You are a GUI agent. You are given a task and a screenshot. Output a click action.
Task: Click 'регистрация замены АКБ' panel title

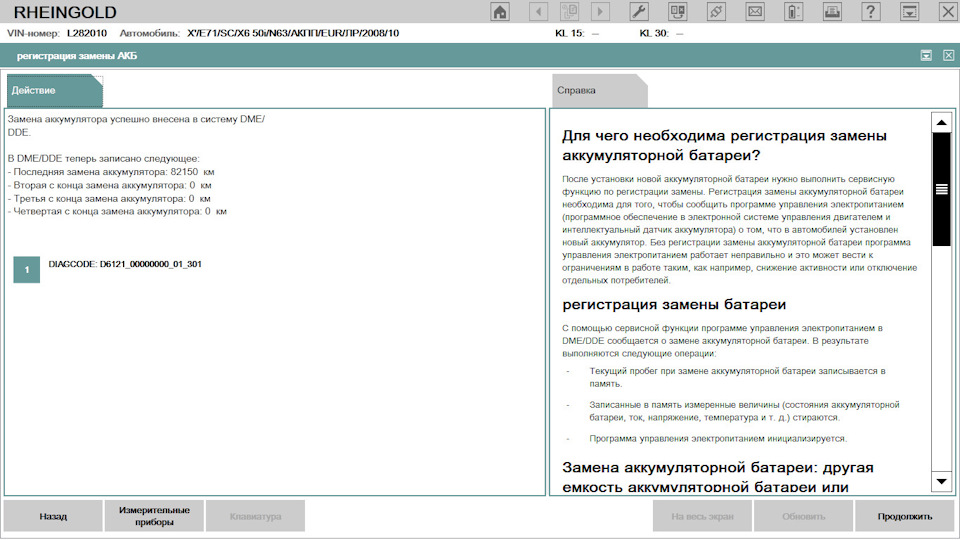[77, 56]
